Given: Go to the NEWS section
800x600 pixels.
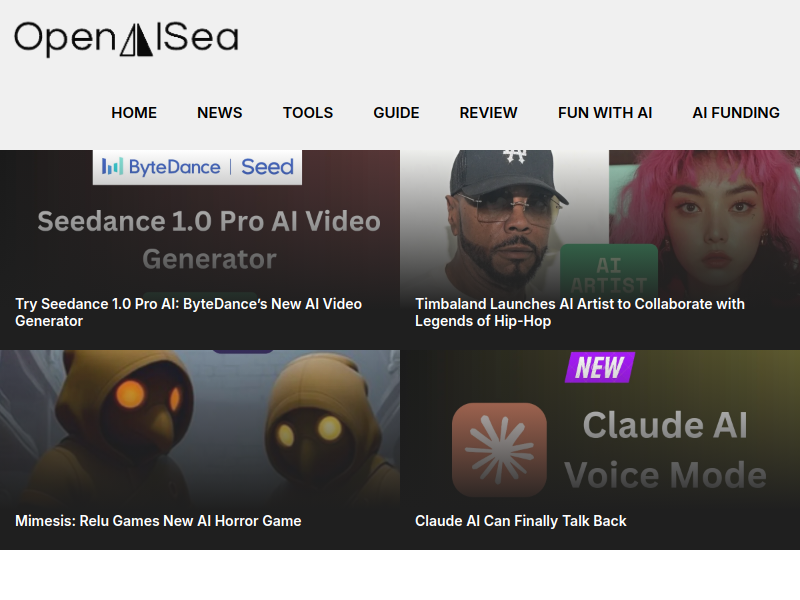Looking at the screenshot, I should (220, 113).
